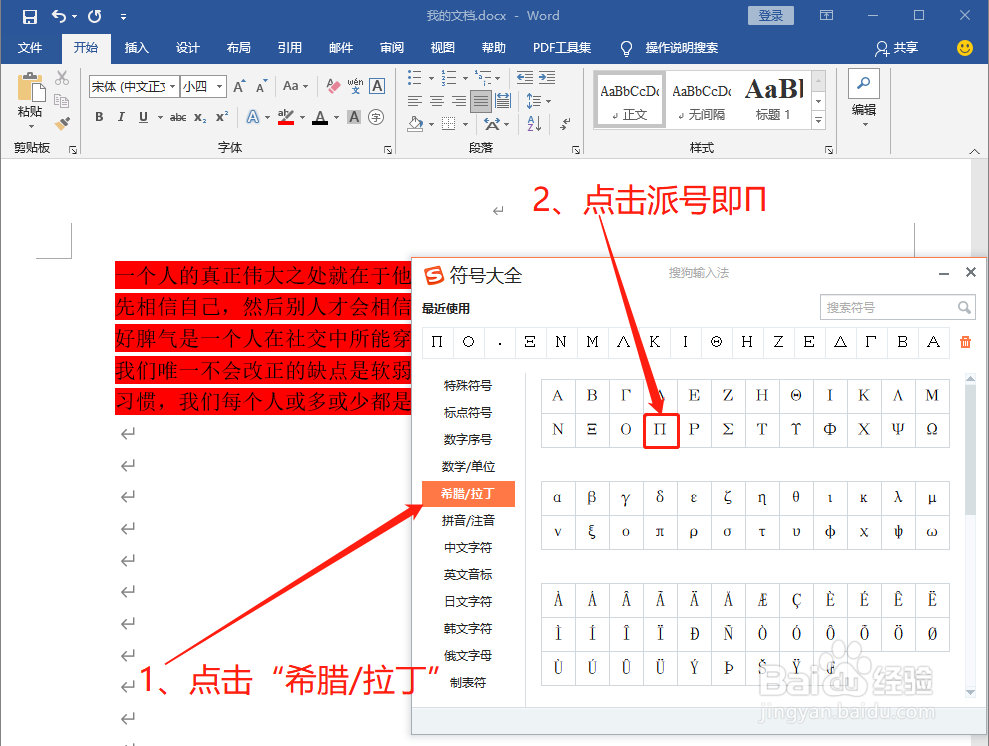This screenshot has width=989, height=746.
Task: Center the paragraph text
Action: point(436,101)
